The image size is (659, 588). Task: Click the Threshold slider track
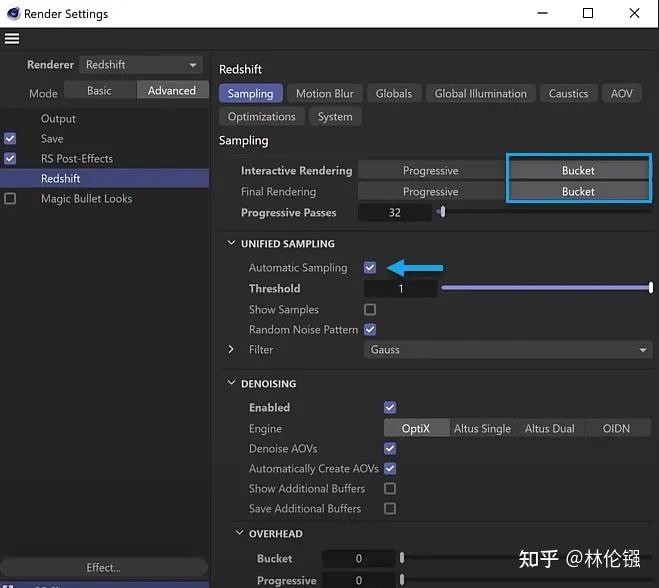[x=546, y=288]
